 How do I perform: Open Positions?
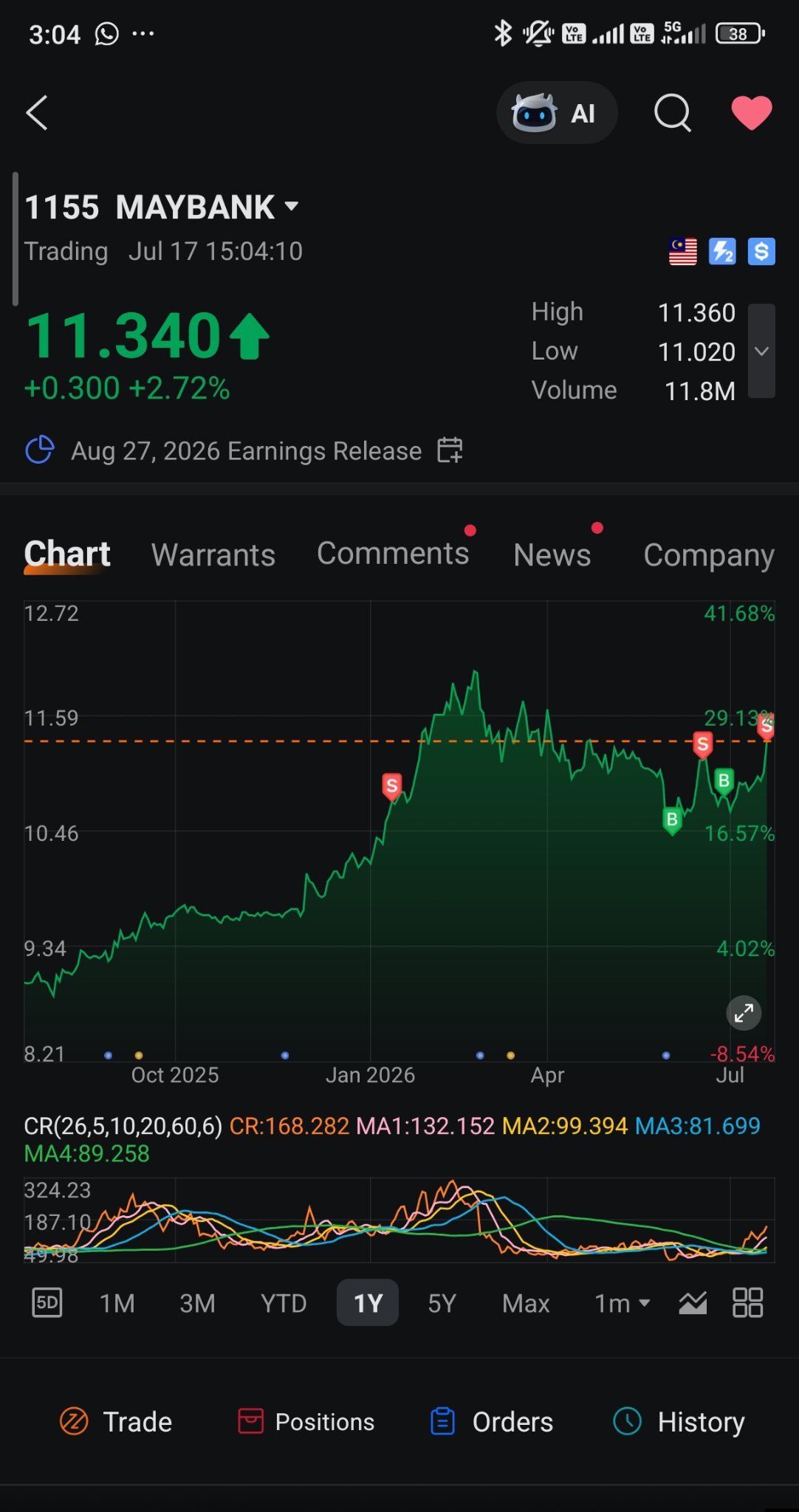point(306,1421)
